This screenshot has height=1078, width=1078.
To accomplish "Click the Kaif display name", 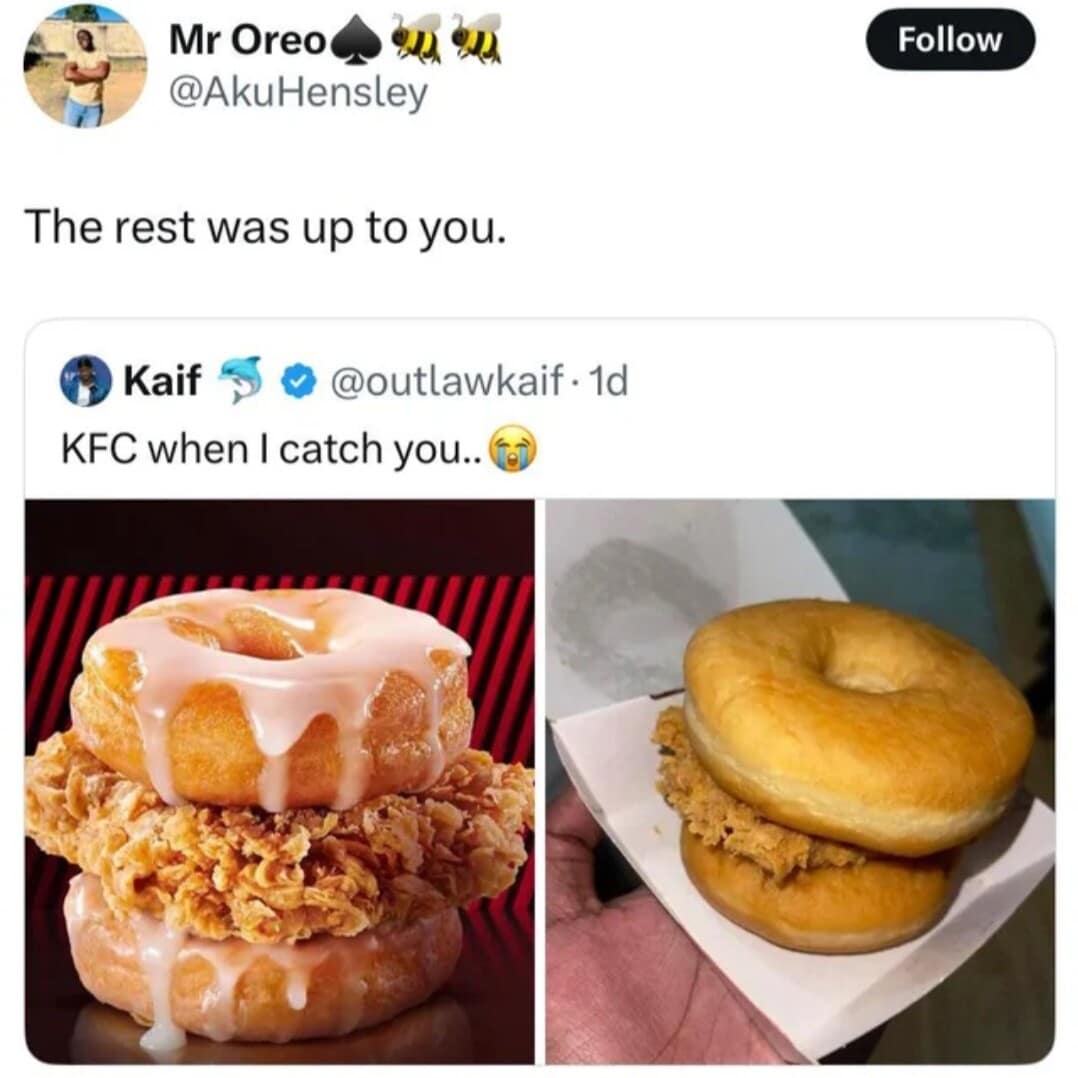I will click(162, 380).
